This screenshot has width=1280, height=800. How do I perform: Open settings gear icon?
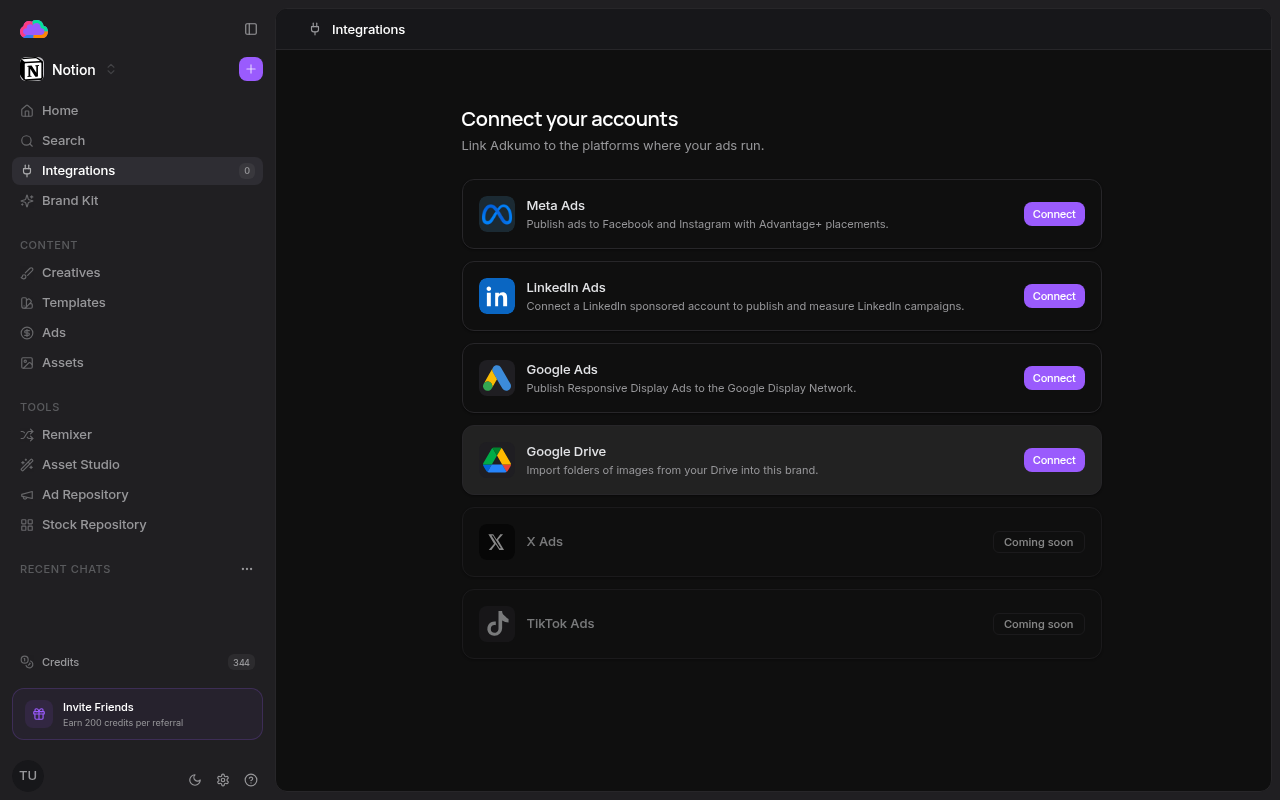coord(223,780)
